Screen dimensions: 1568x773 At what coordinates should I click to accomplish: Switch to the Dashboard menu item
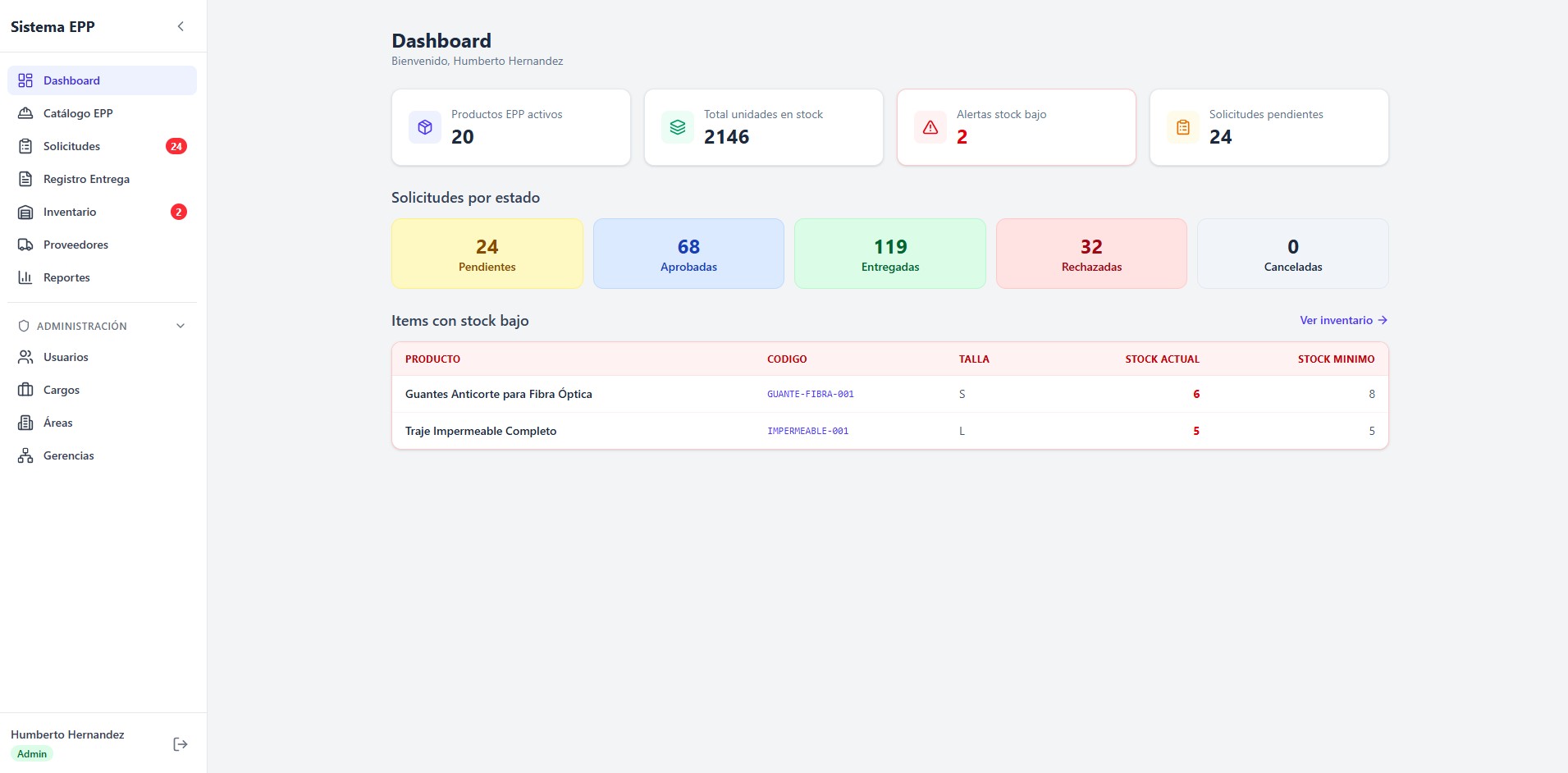72,80
